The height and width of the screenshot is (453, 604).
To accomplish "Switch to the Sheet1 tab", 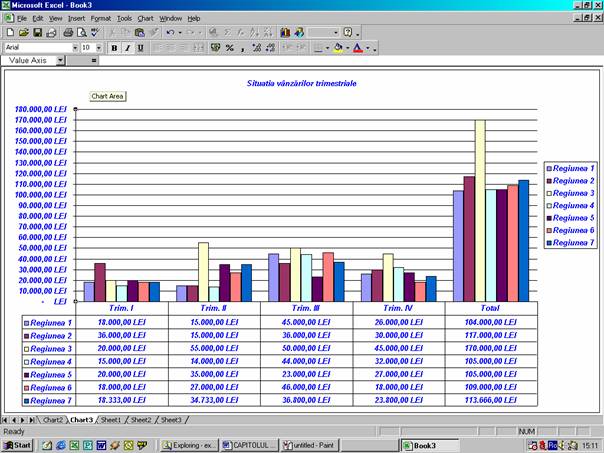I will tap(110, 420).
